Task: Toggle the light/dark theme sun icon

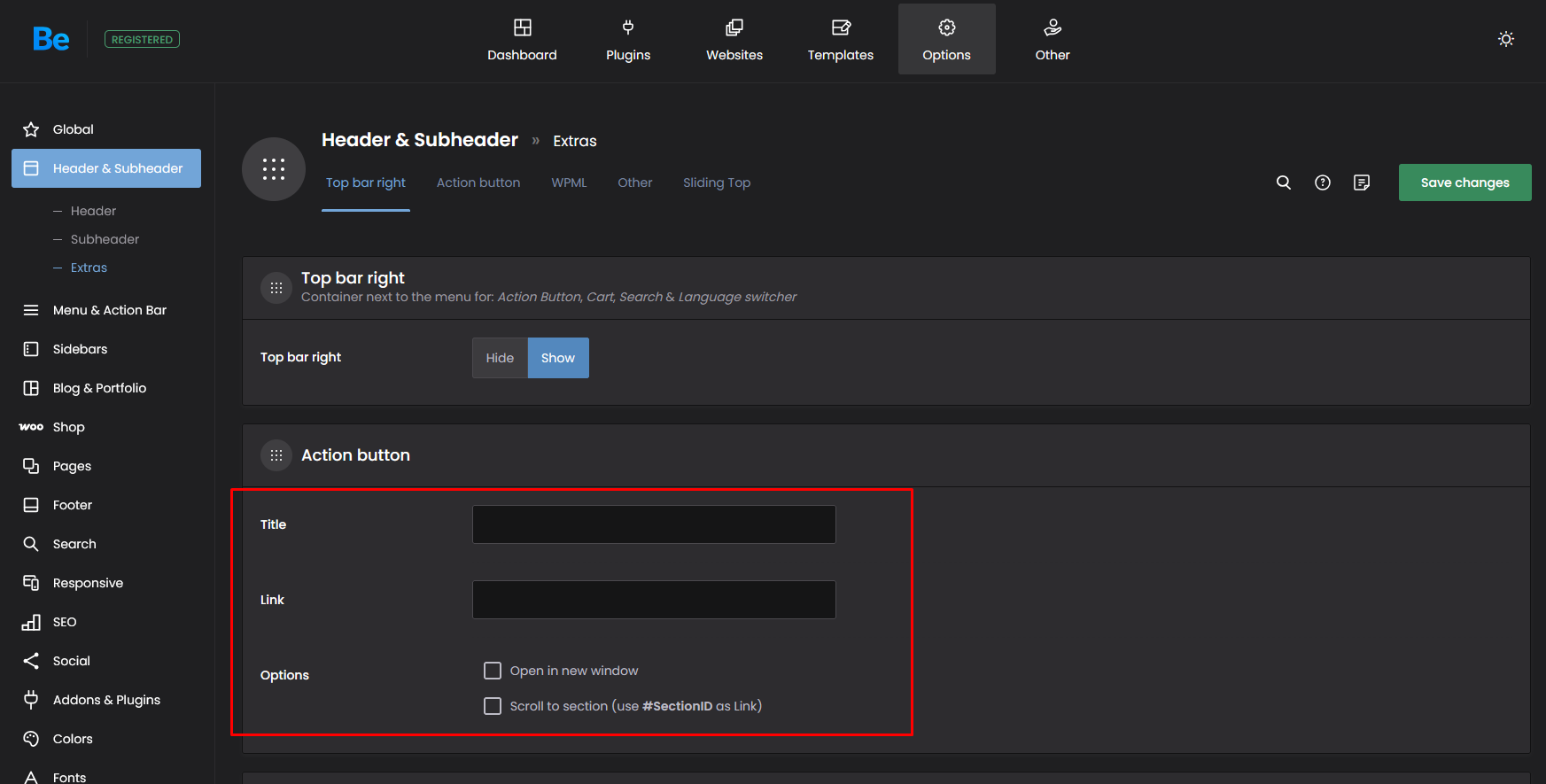Action: click(1505, 39)
